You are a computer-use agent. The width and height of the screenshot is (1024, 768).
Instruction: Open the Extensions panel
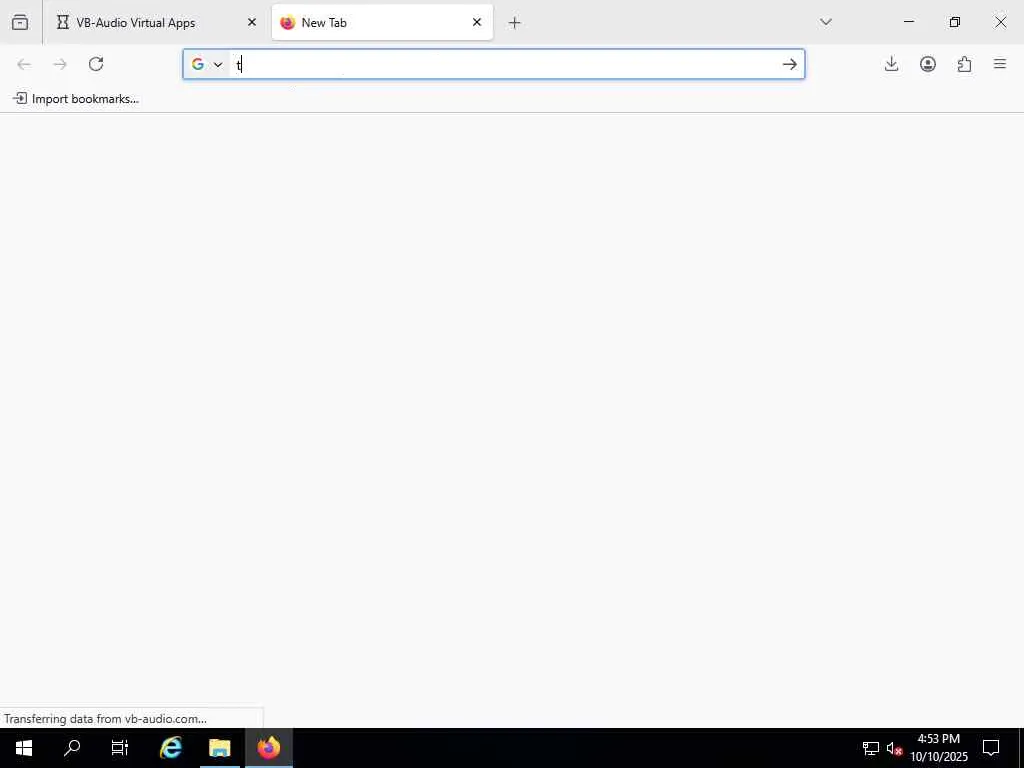point(965,64)
